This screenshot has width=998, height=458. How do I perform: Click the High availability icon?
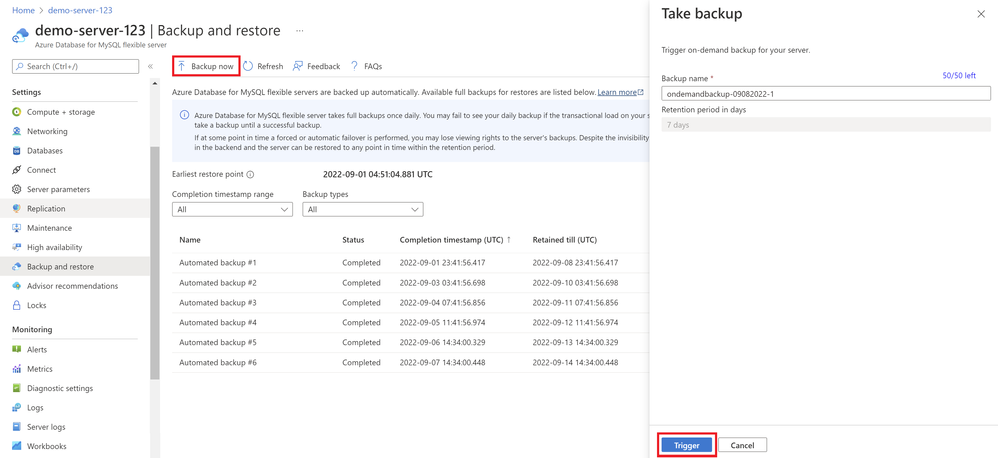tap(17, 247)
